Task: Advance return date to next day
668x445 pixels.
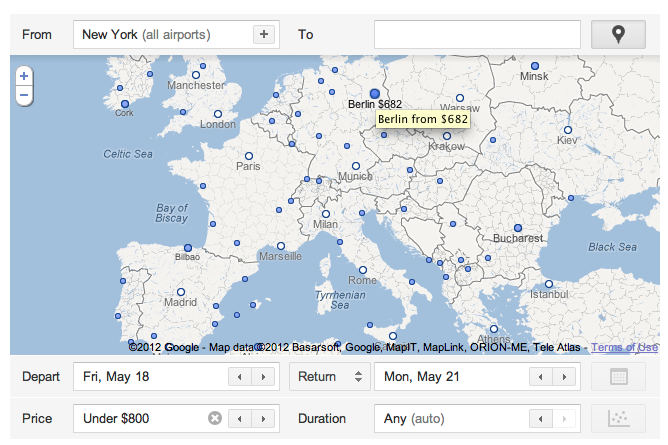Action: [565, 377]
